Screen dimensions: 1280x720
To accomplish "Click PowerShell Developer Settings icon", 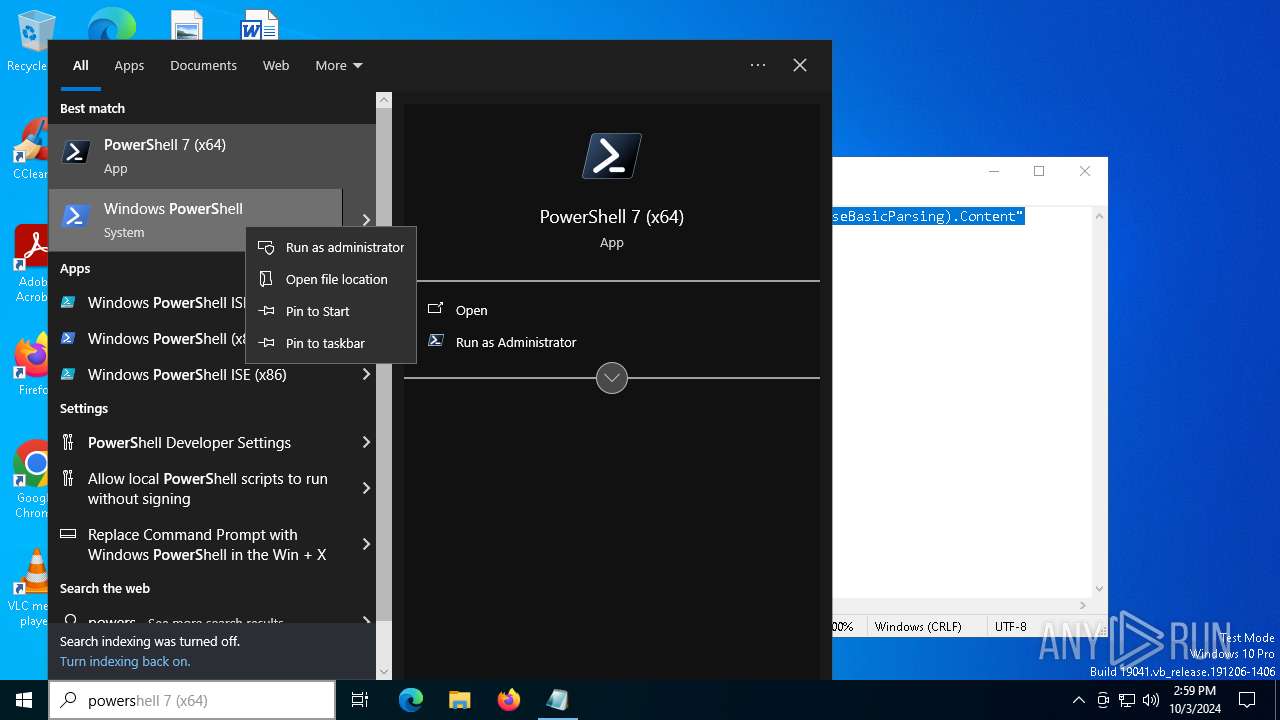I will click(x=68, y=442).
